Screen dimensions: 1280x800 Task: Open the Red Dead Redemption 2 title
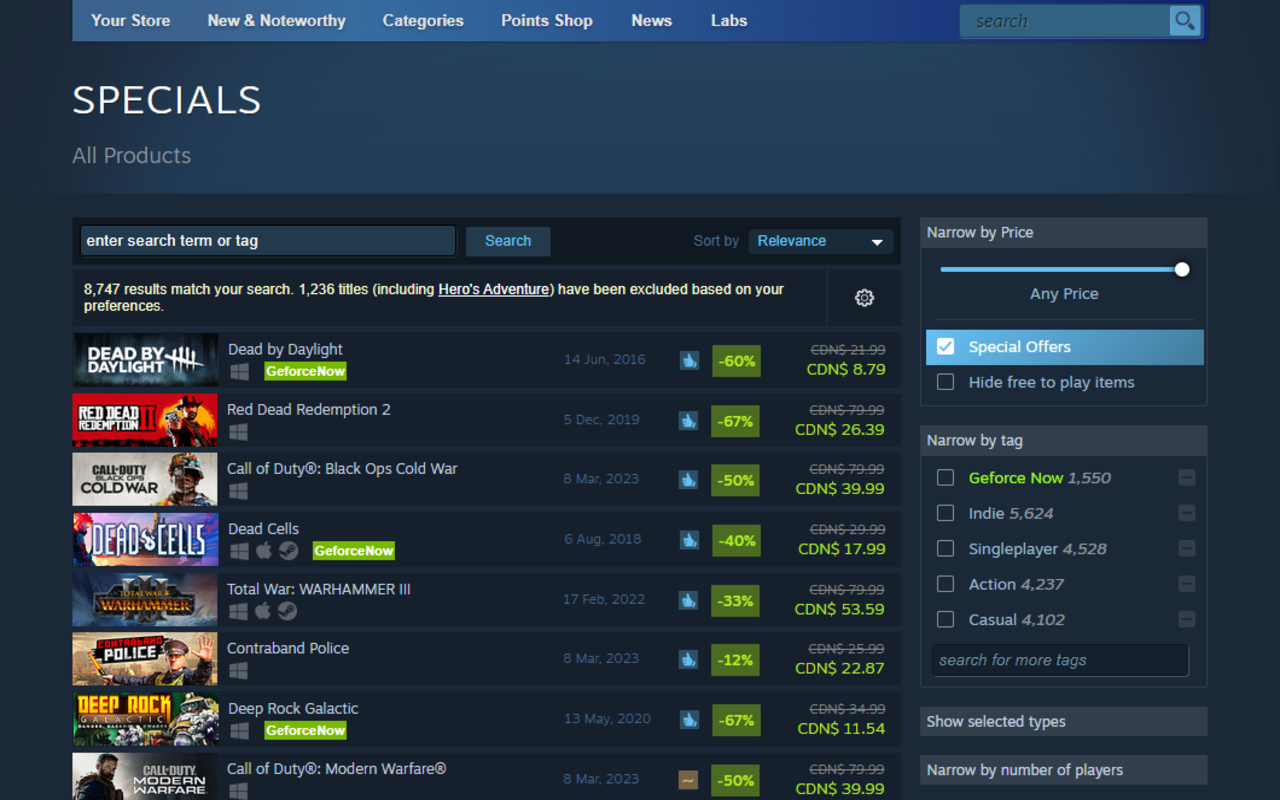coord(309,409)
